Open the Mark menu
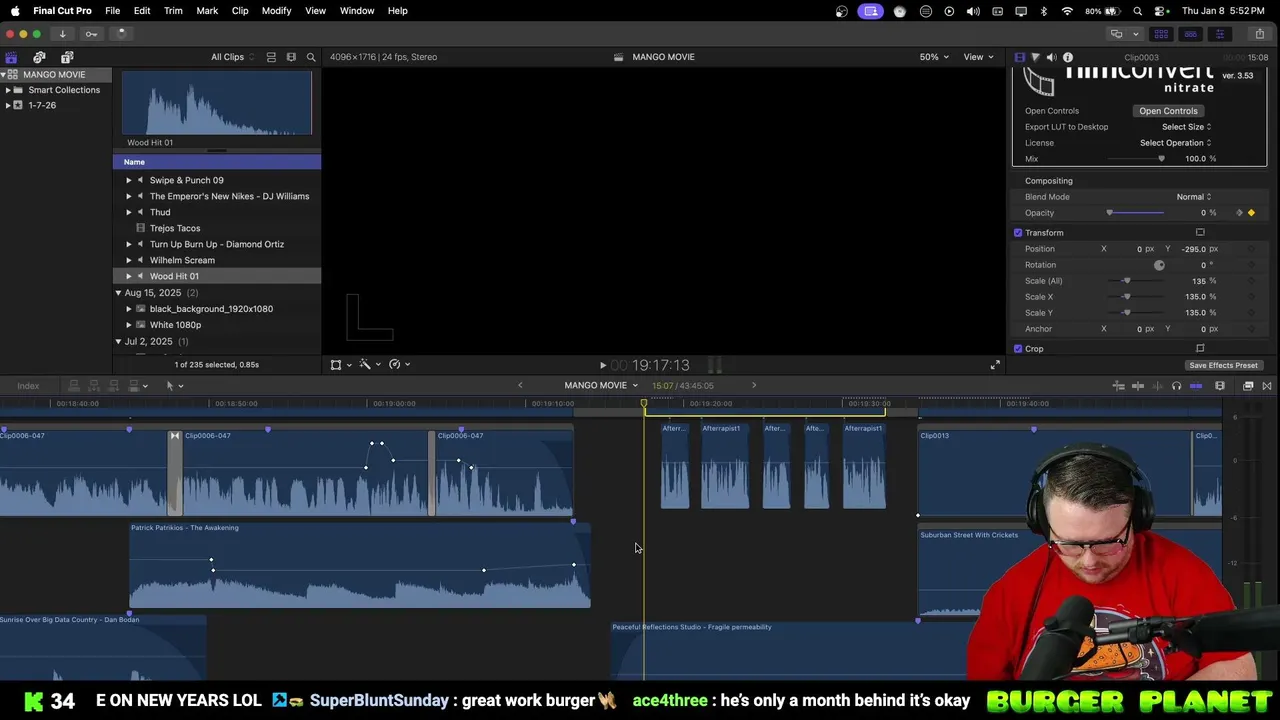 [207, 11]
